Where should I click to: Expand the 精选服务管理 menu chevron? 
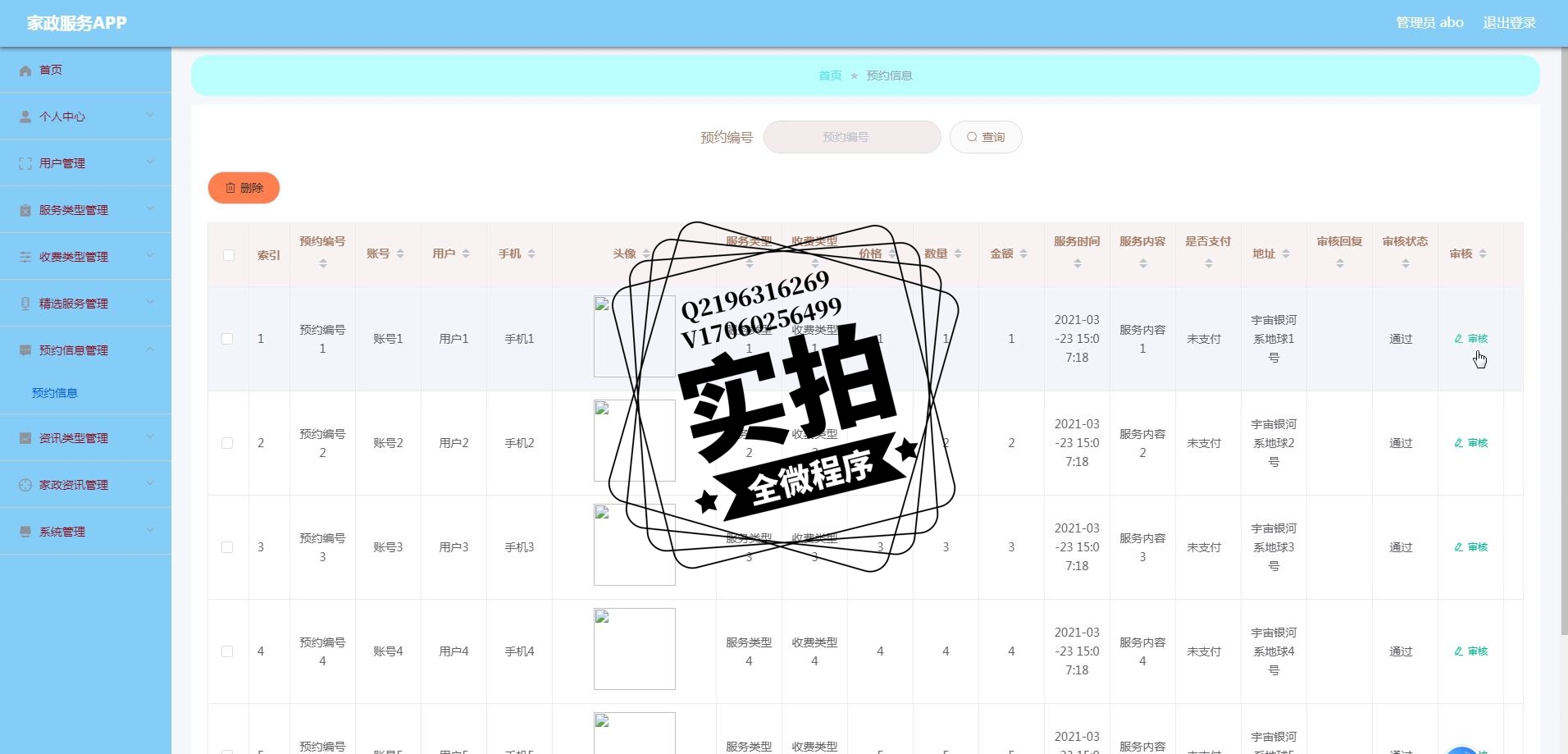click(x=150, y=303)
